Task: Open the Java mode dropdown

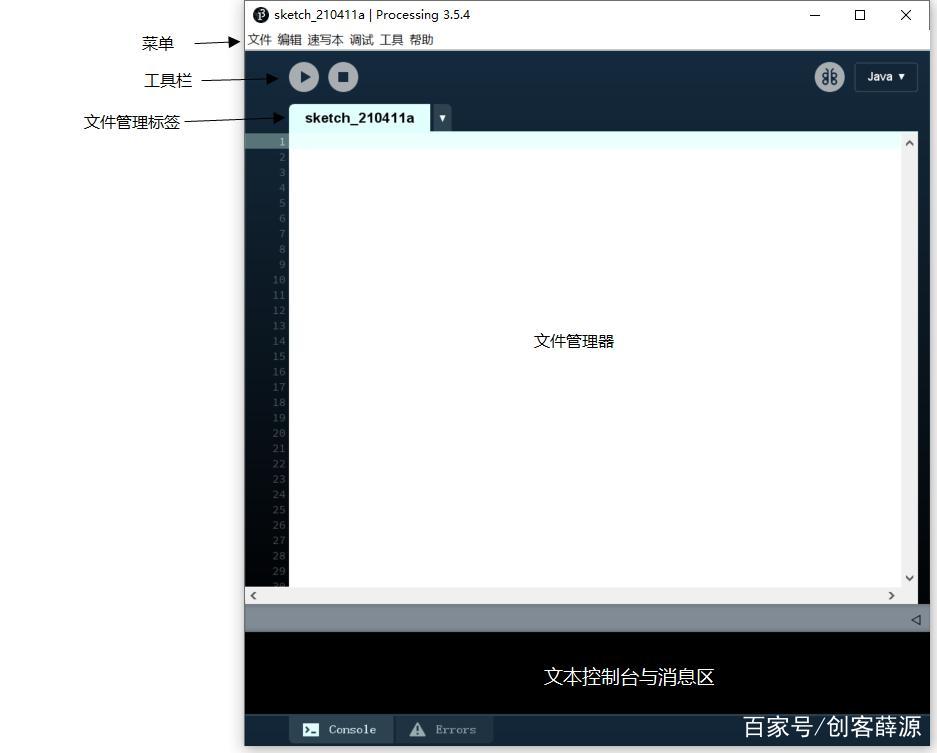Action: click(886, 77)
